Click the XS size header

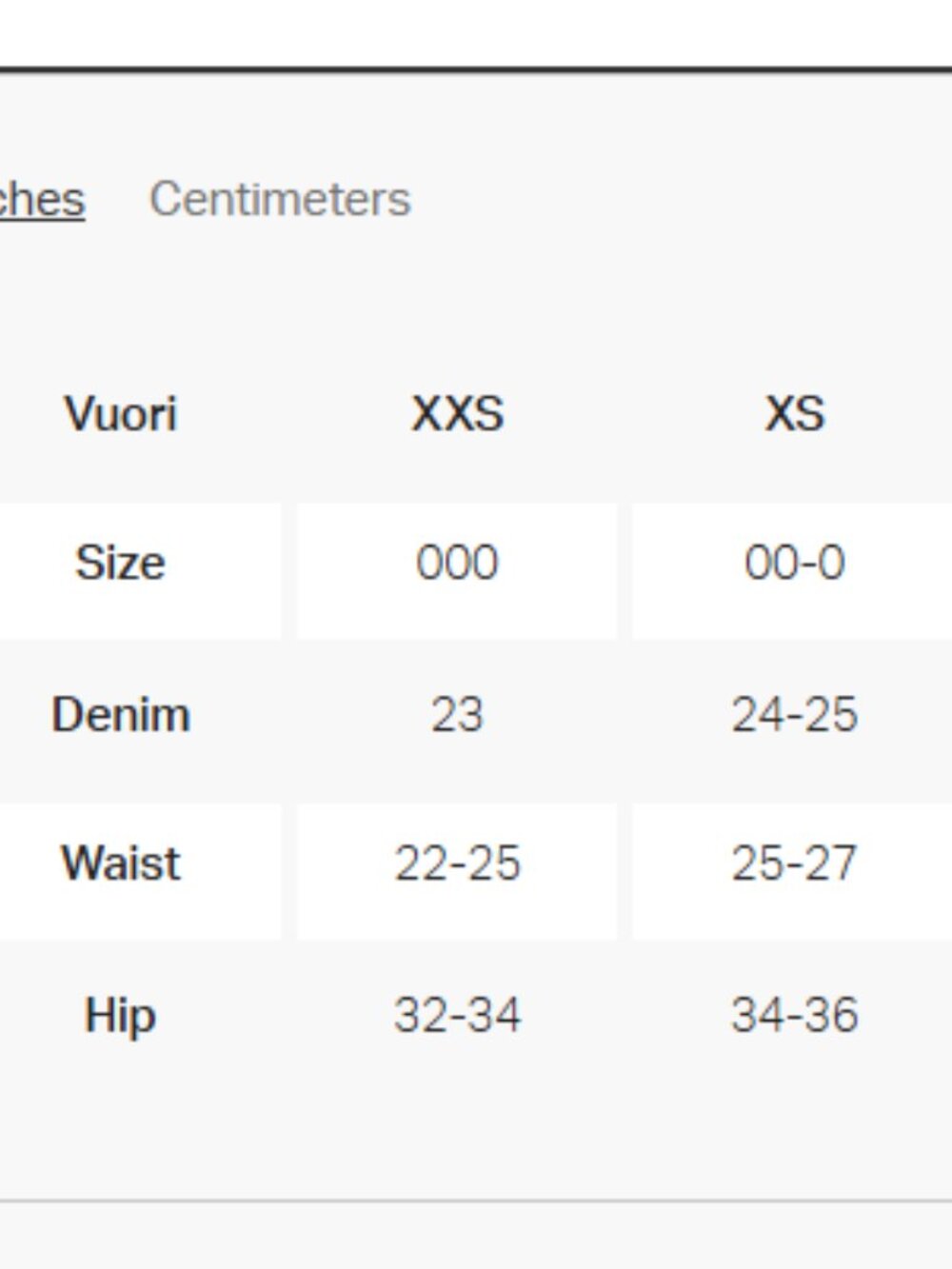pos(794,414)
